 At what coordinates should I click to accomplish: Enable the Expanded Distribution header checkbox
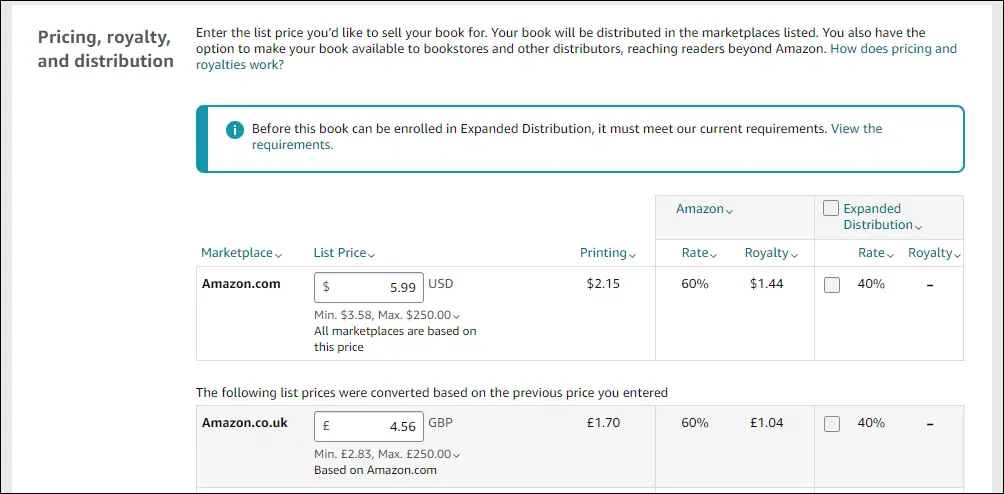pos(831,209)
